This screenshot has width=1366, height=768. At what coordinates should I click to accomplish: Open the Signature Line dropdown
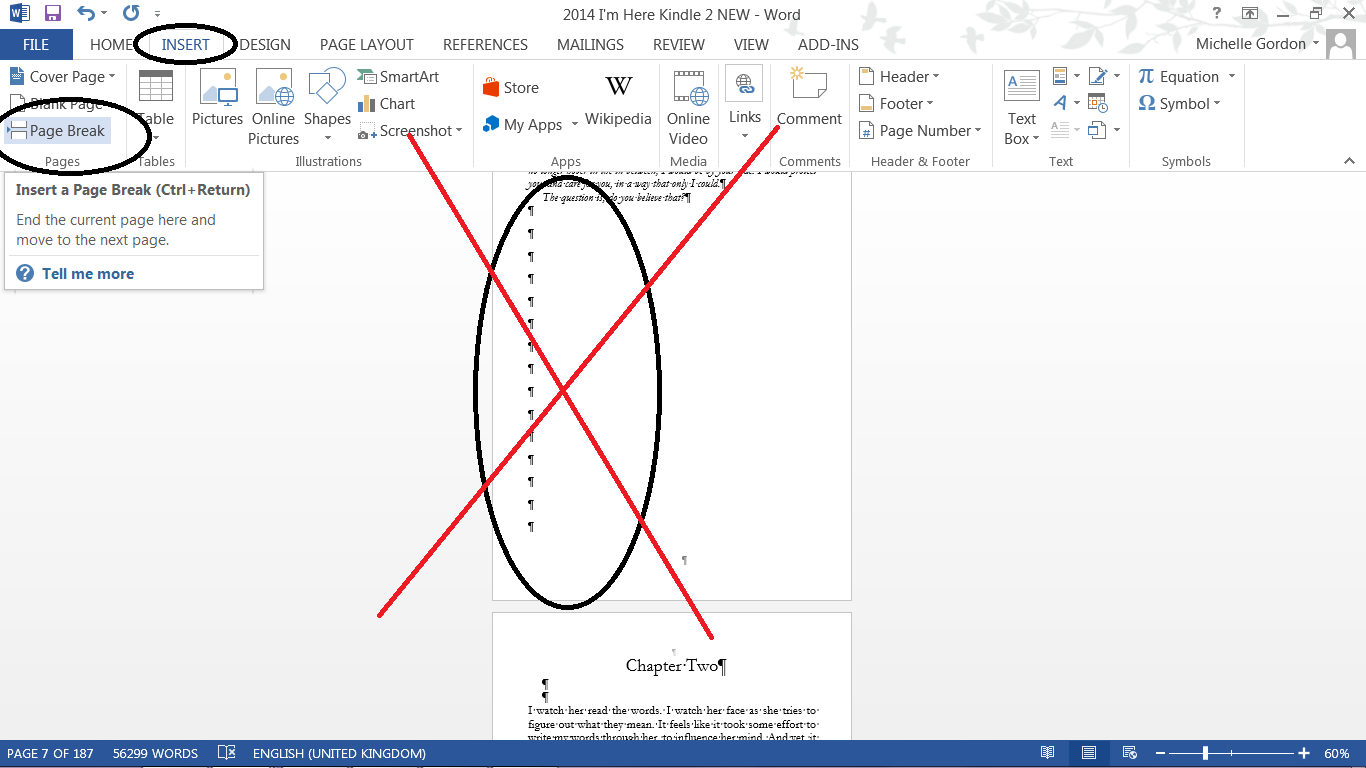(1103, 76)
